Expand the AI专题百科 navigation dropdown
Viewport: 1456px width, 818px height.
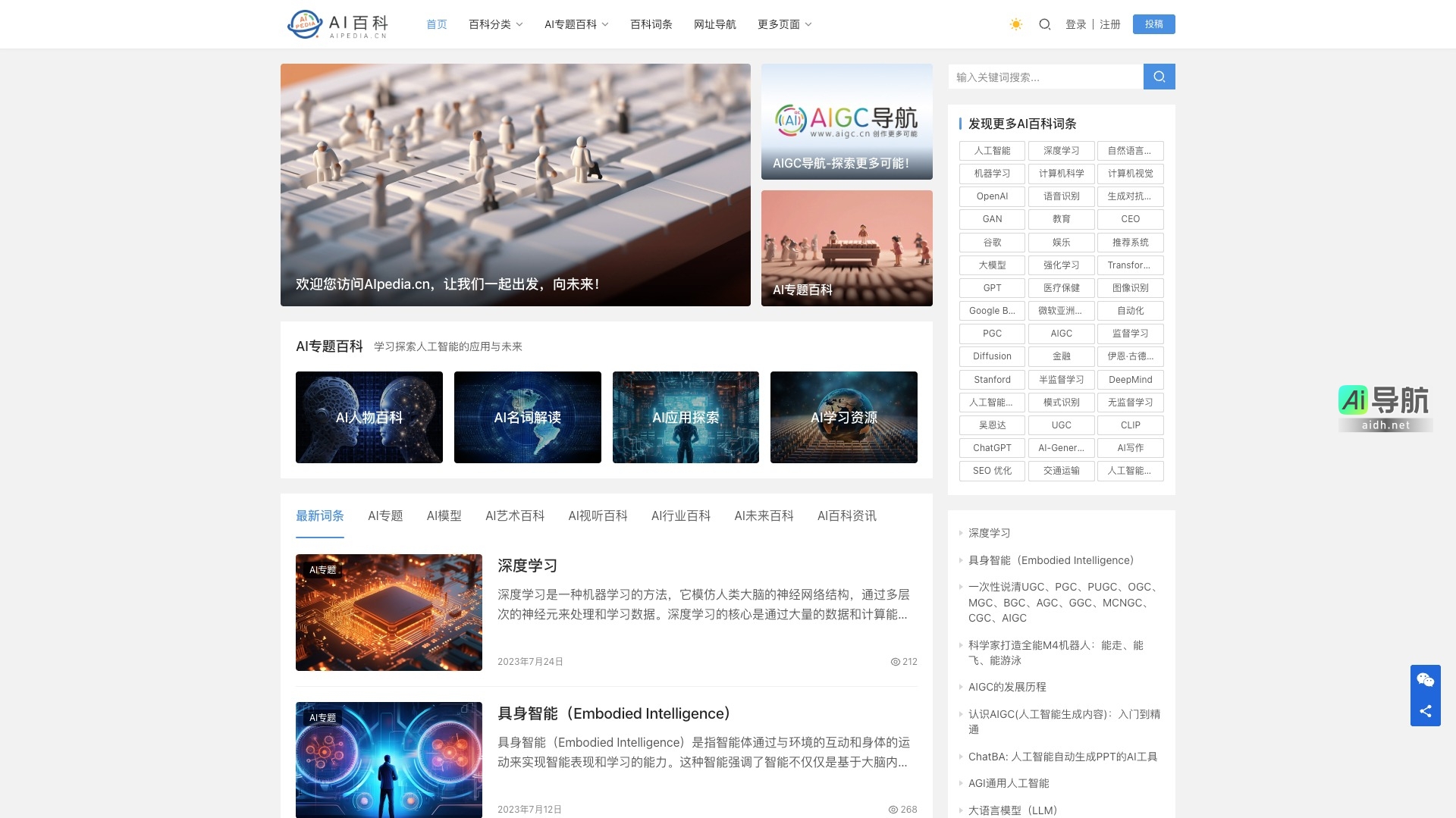tap(576, 24)
